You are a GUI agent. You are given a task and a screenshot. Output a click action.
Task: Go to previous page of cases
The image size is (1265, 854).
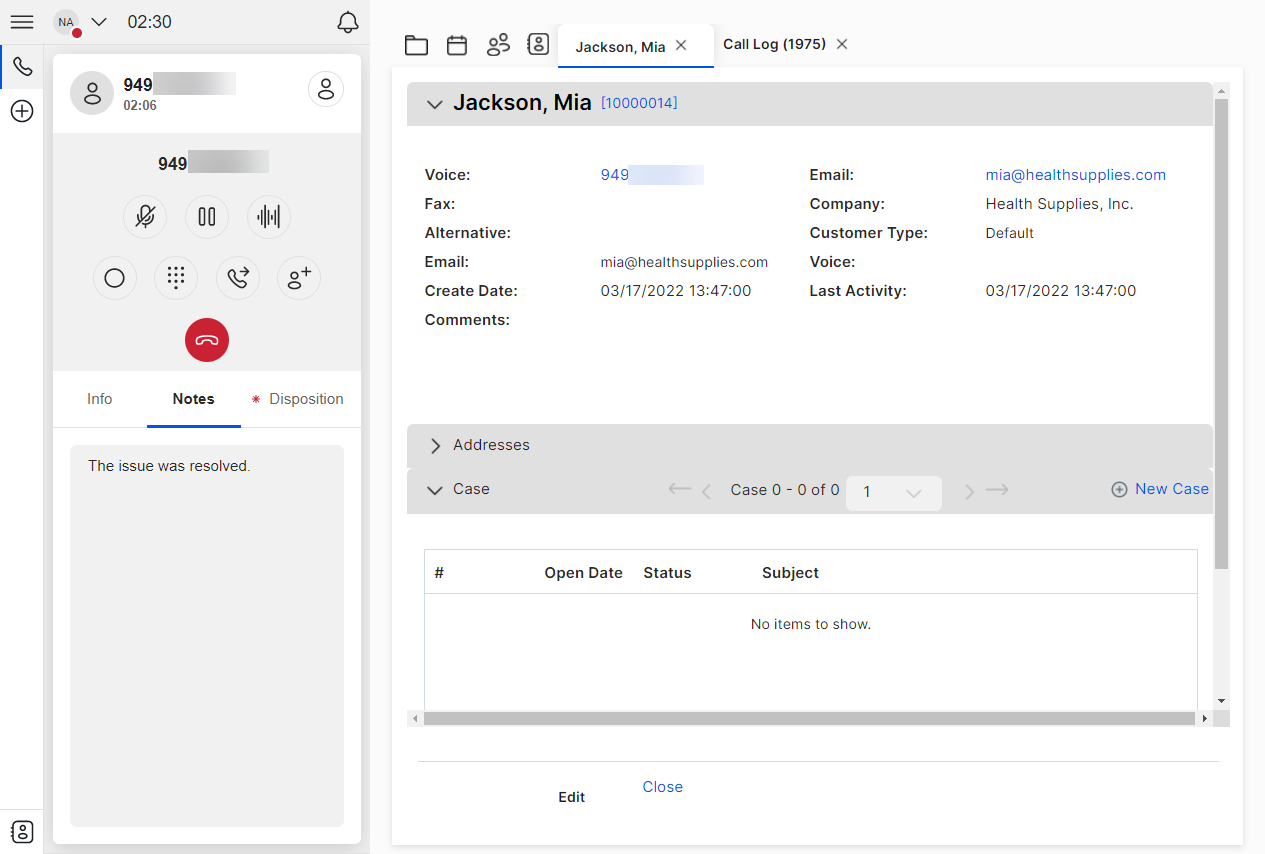(x=707, y=491)
